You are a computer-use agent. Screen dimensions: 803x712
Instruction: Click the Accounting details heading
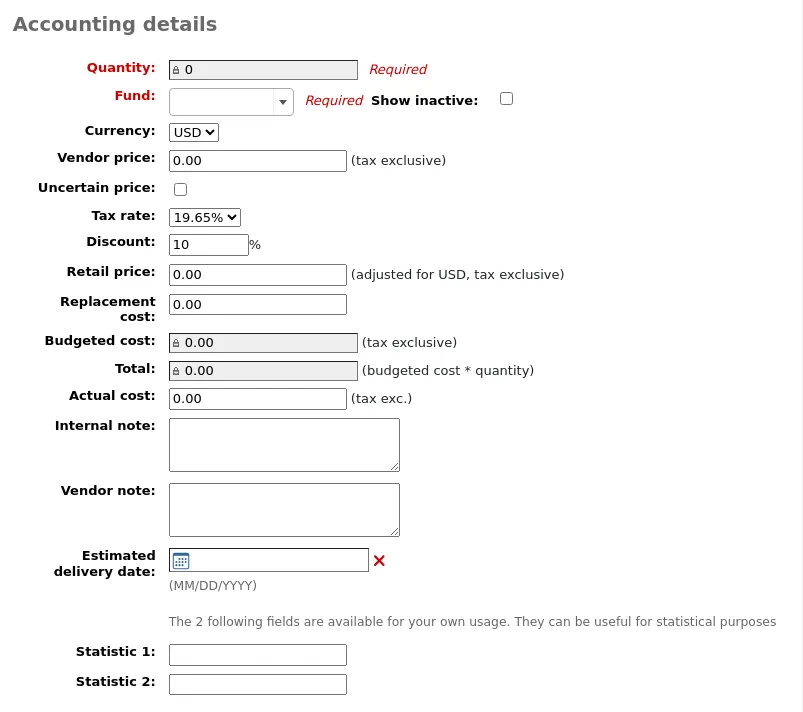[x=115, y=24]
